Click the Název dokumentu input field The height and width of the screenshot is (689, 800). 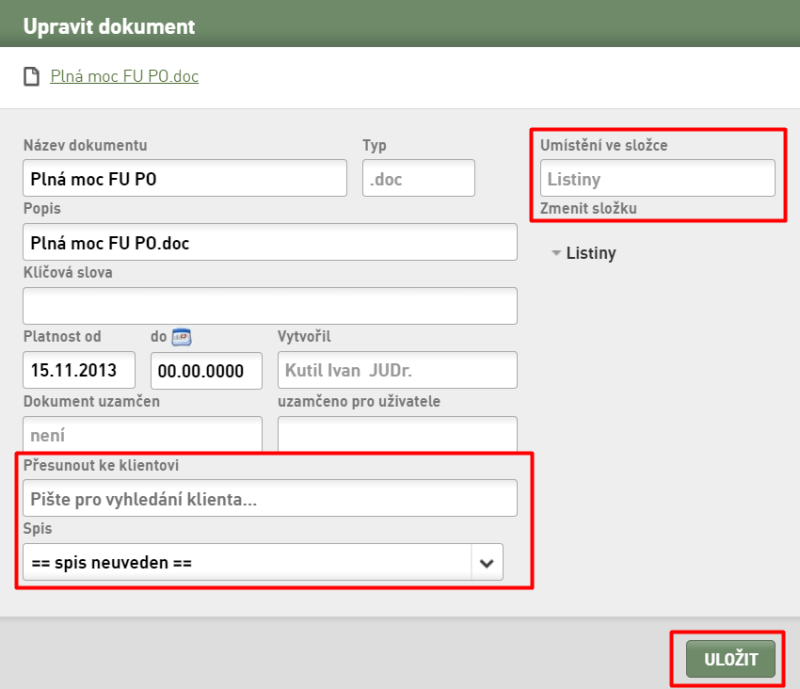click(185, 178)
